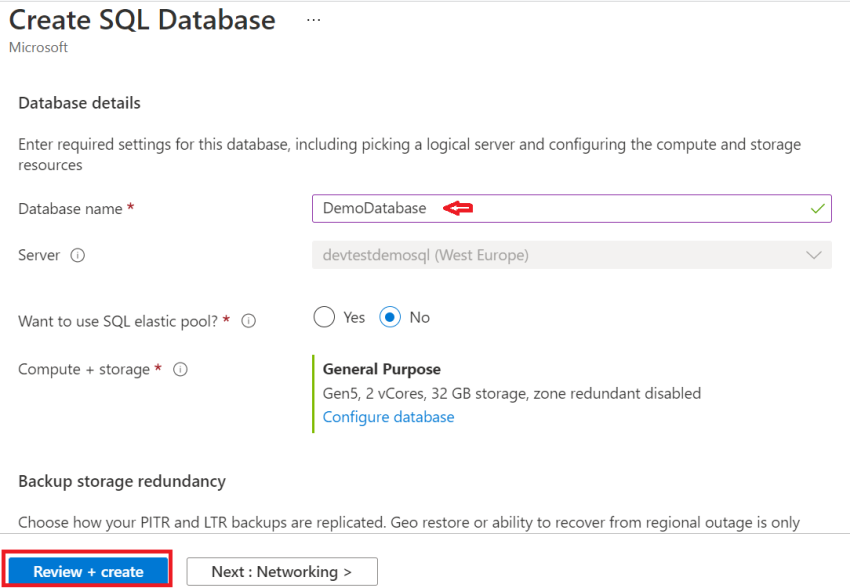Screen dimensions: 850x588
Task: Click the disabled server combo box
Action: [570, 255]
